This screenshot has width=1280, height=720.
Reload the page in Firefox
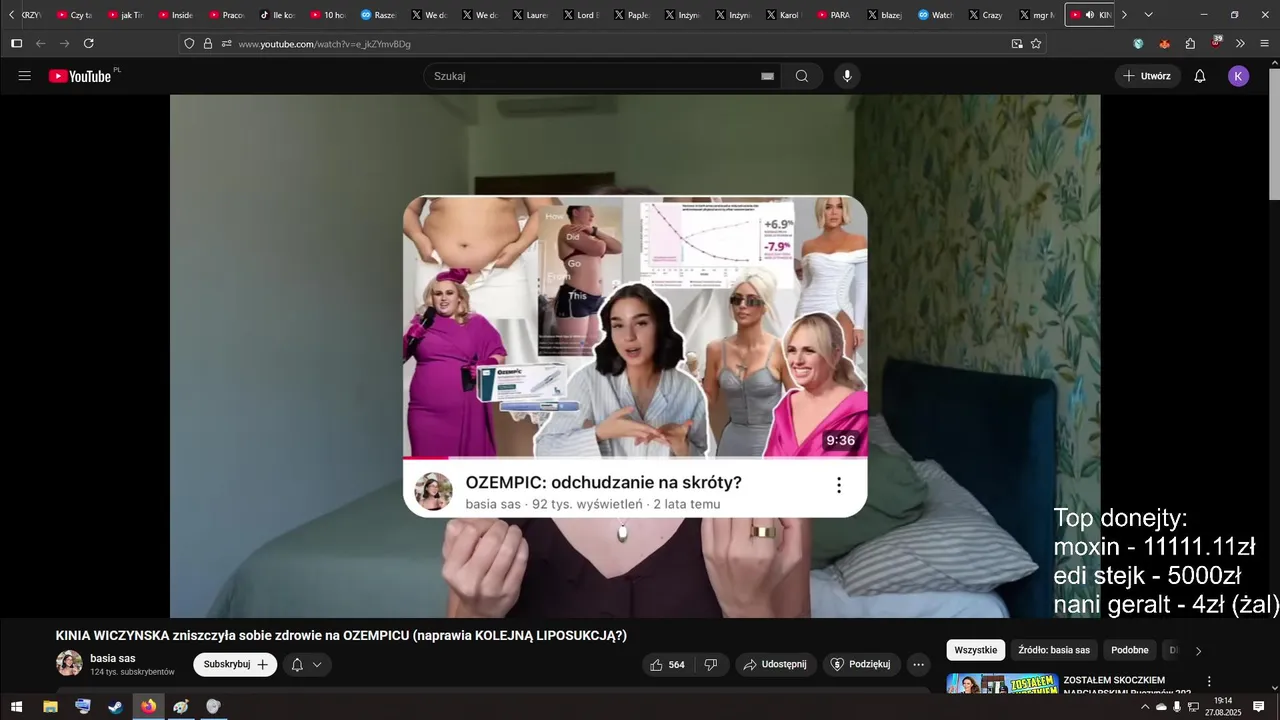(89, 44)
